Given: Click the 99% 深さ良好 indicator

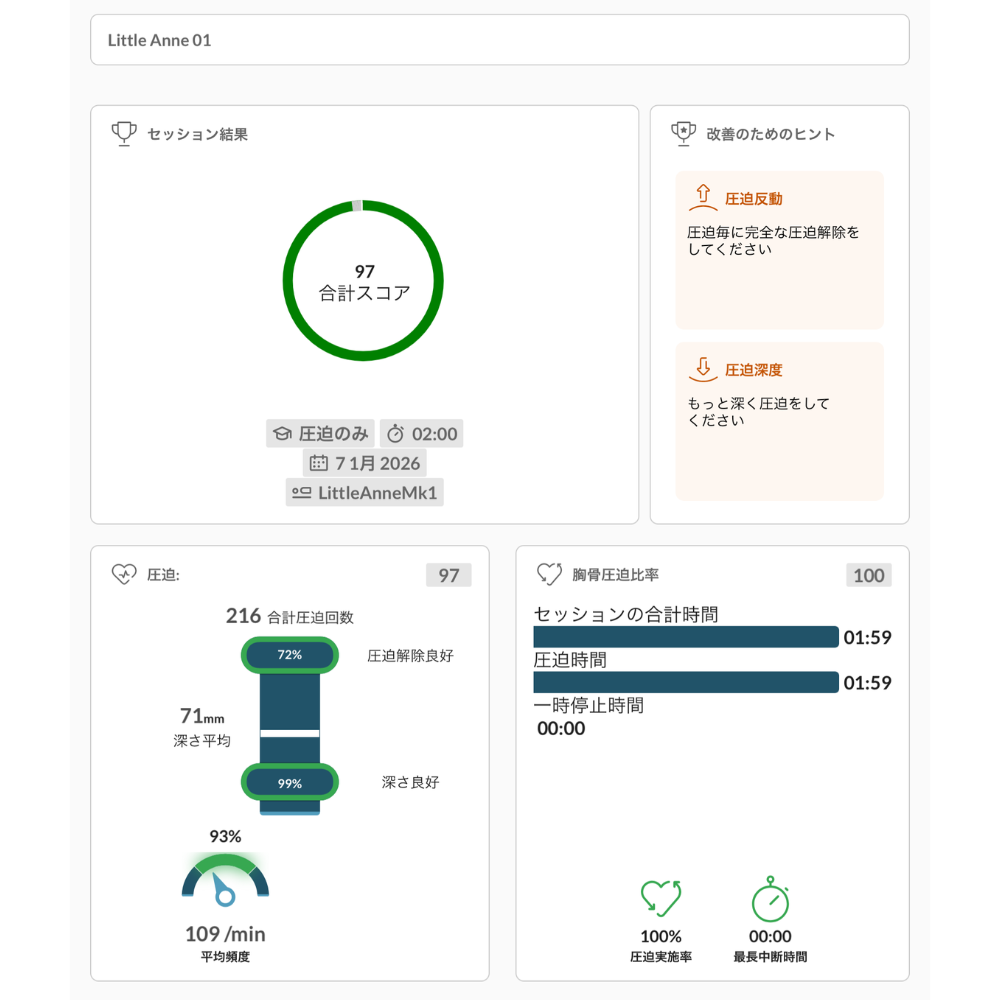Looking at the screenshot, I should click(290, 783).
